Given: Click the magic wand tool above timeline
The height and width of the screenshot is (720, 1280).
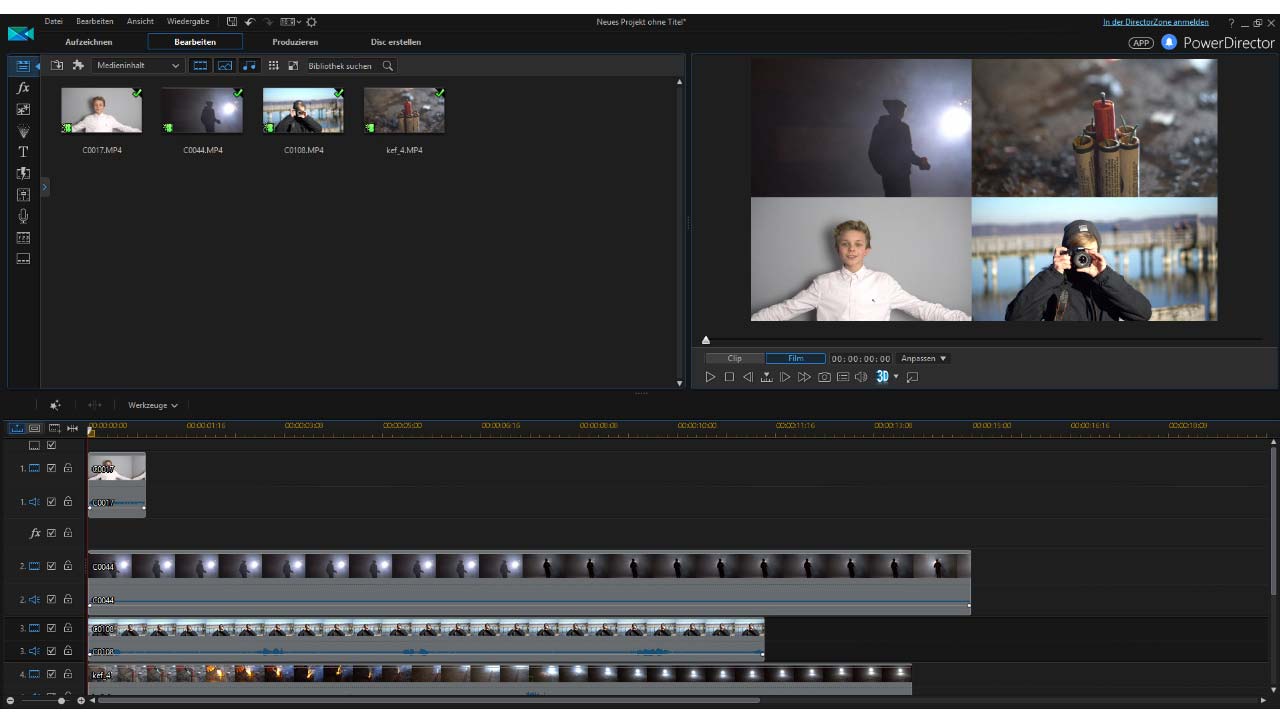Looking at the screenshot, I should tap(55, 405).
